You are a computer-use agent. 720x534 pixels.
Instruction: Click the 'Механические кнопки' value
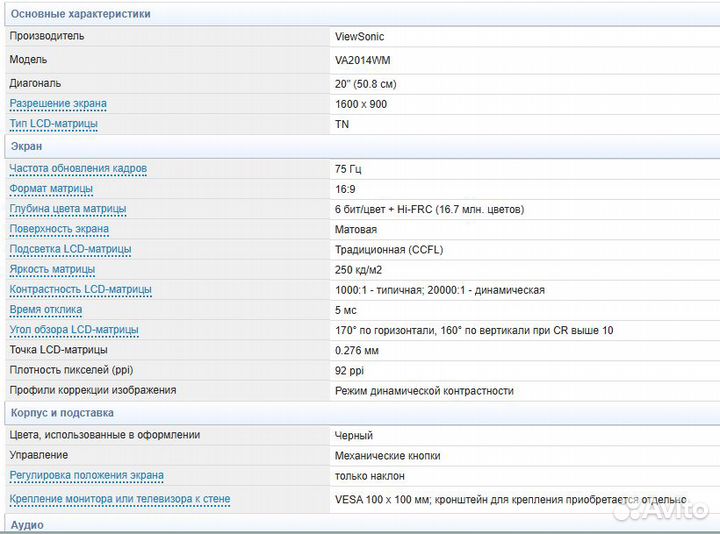(388, 456)
